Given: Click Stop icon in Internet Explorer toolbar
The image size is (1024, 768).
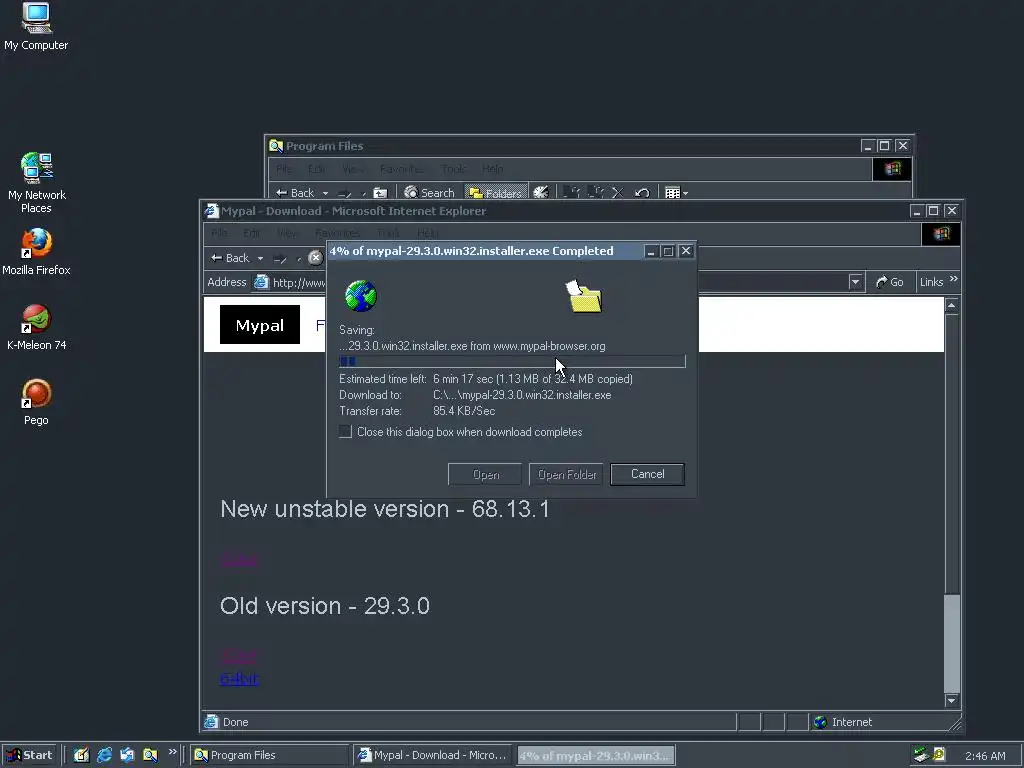Looking at the screenshot, I should pyautogui.click(x=315, y=258).
